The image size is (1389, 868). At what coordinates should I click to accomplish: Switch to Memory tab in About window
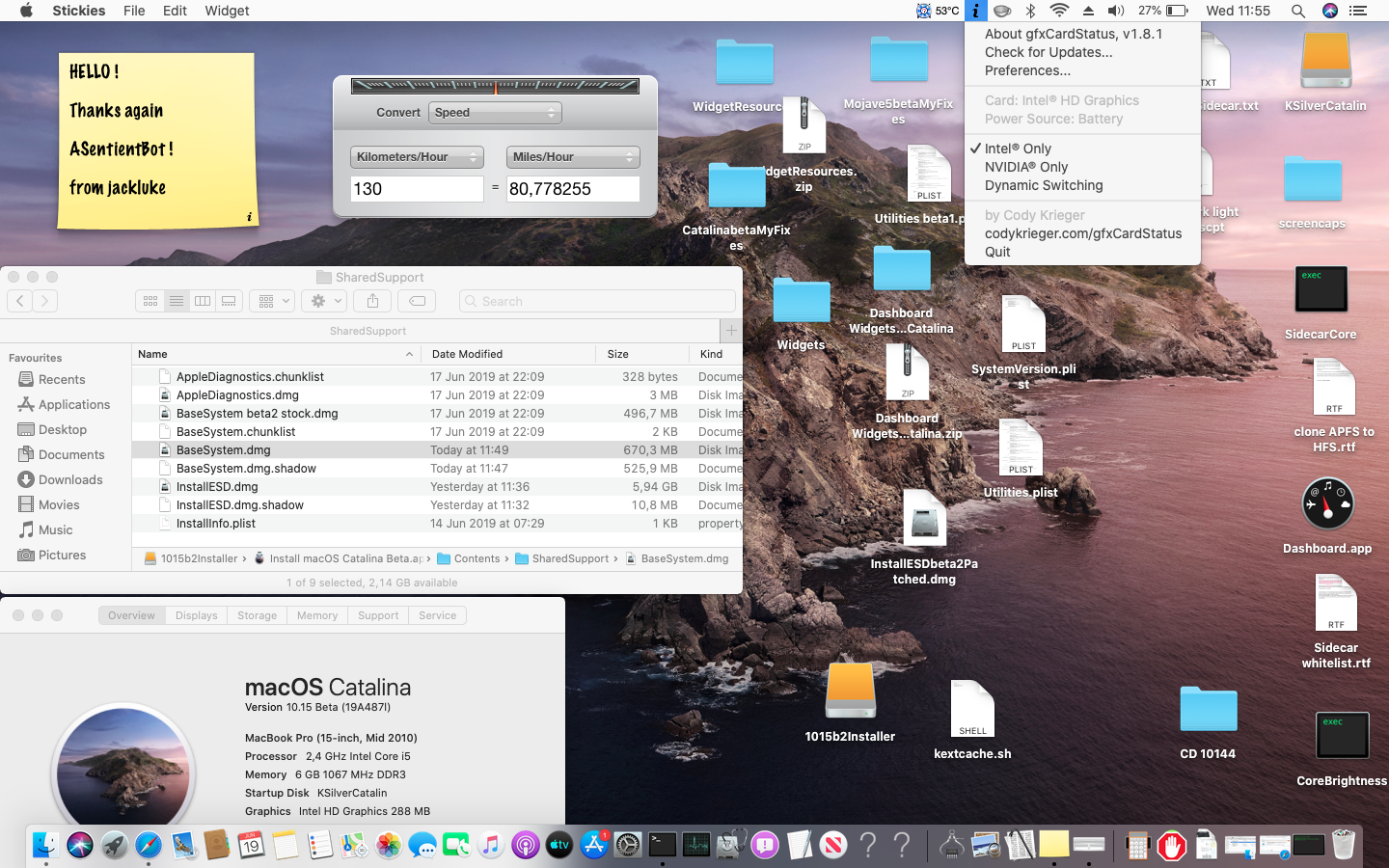(x=317, y=615)
